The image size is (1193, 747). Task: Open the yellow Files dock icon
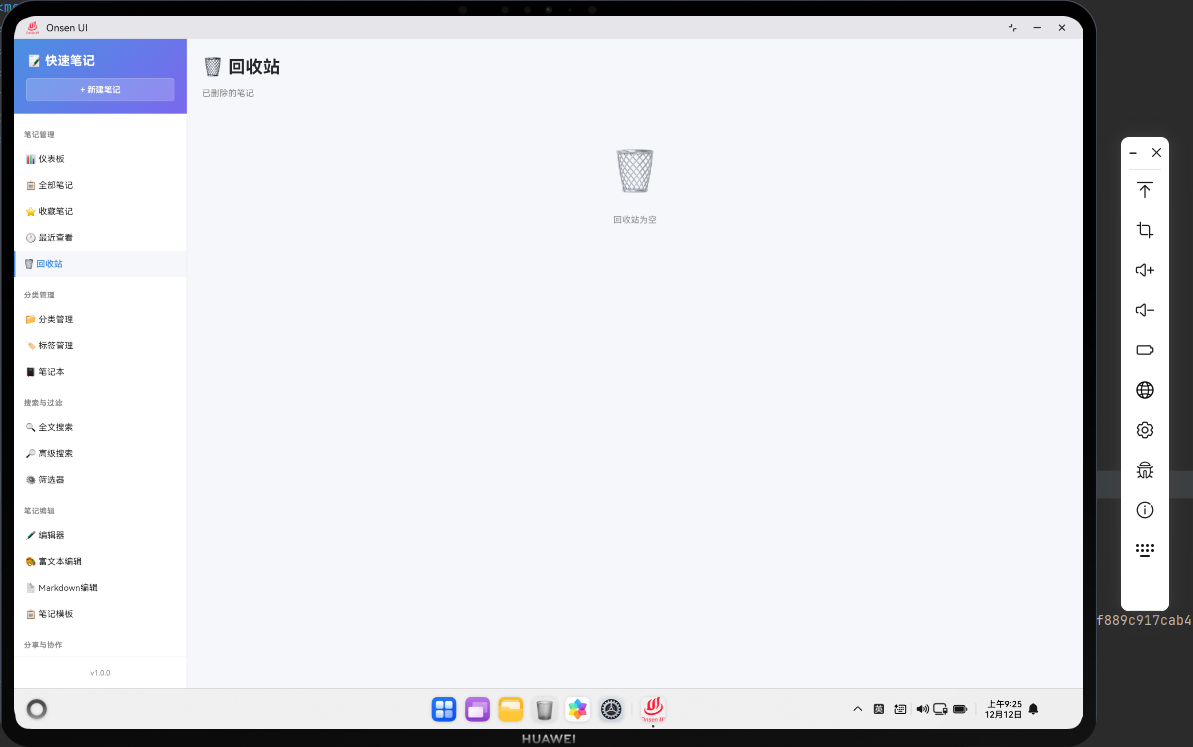511,709
